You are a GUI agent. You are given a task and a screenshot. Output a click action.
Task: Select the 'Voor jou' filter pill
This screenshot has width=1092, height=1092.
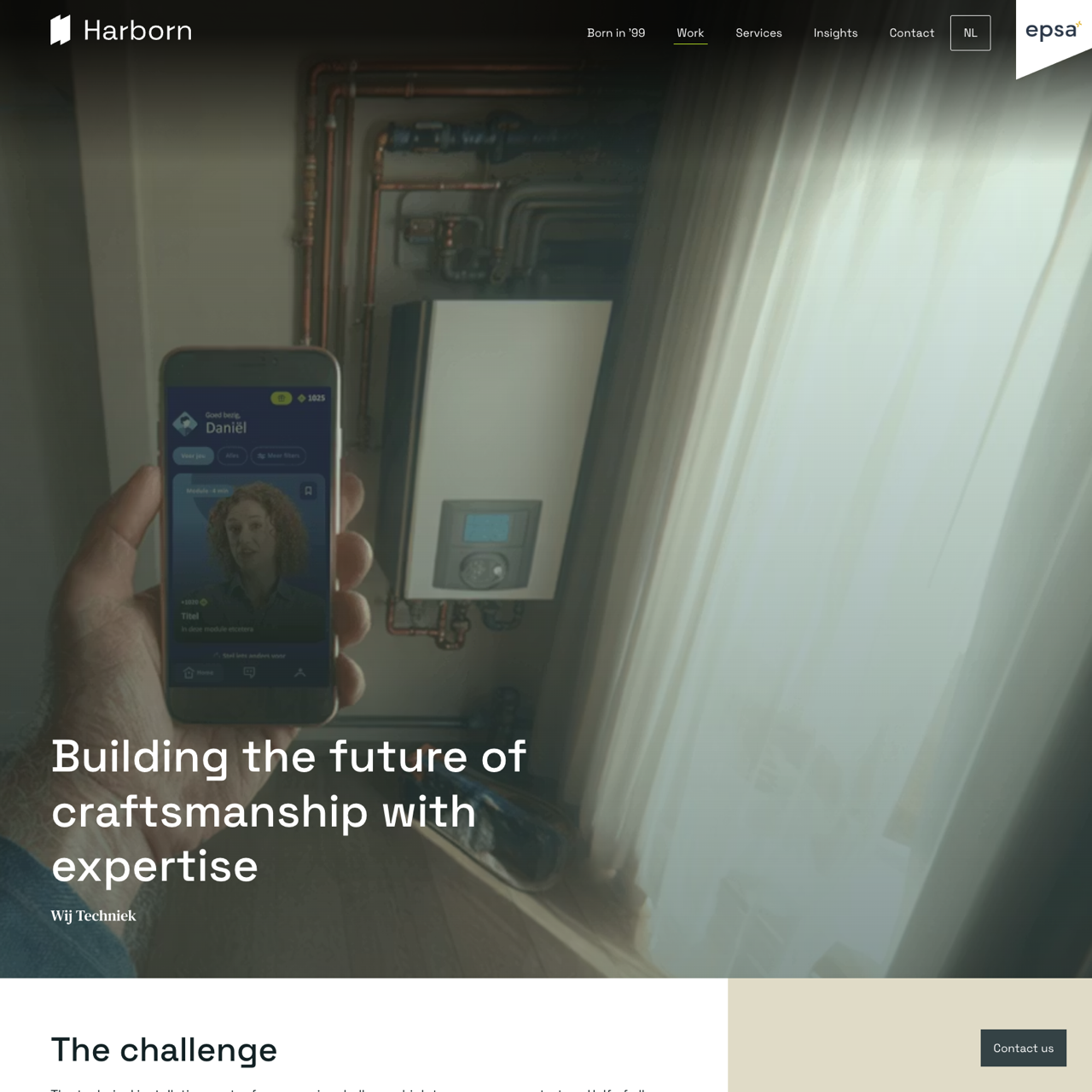(194, 456)
